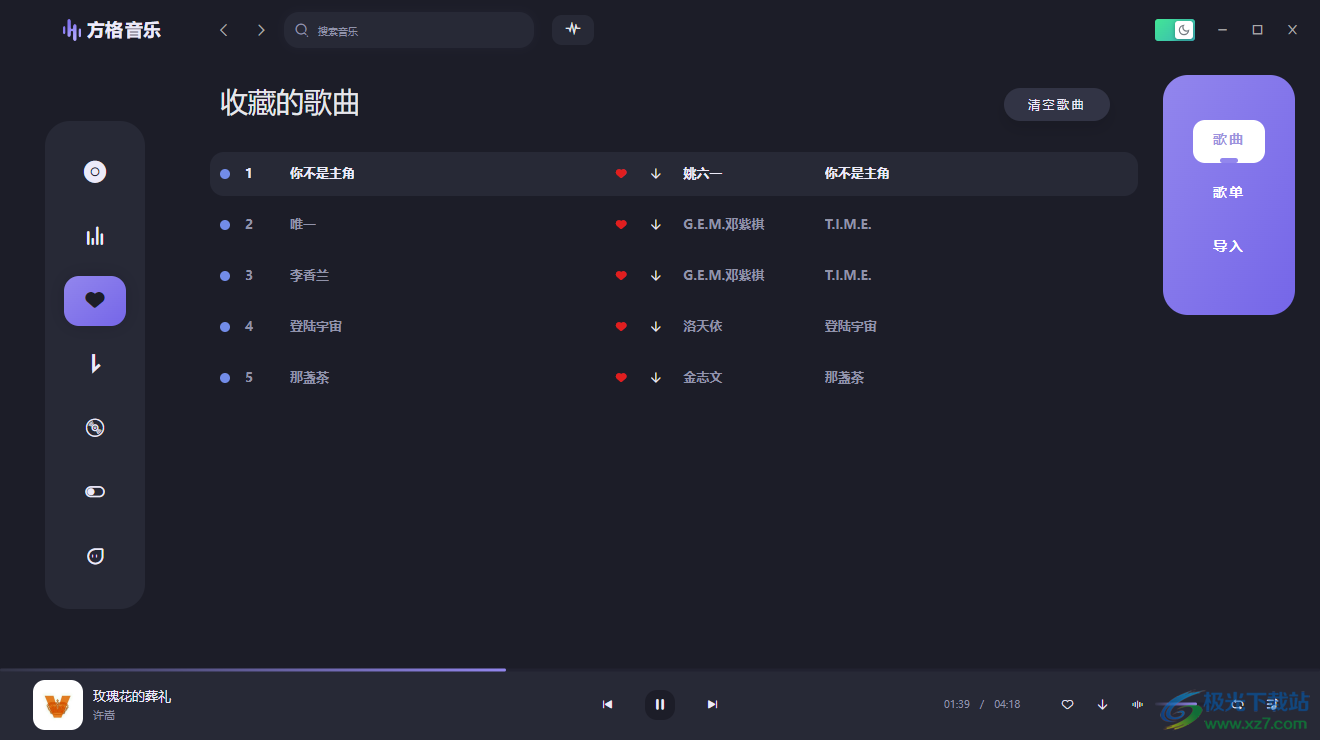Open the audio equalizer icon near playback bar
Viewport: 1320px width, 740px height.
(1137, 704)
